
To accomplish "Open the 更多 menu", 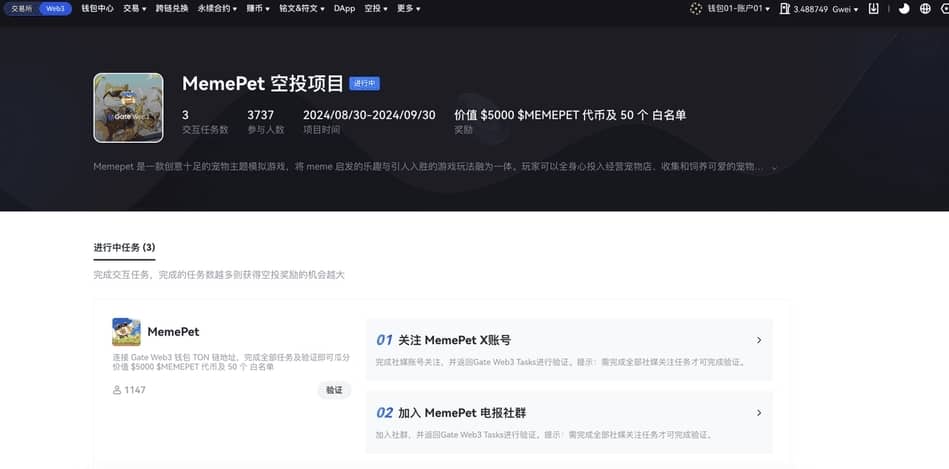I will pos(408,9).
